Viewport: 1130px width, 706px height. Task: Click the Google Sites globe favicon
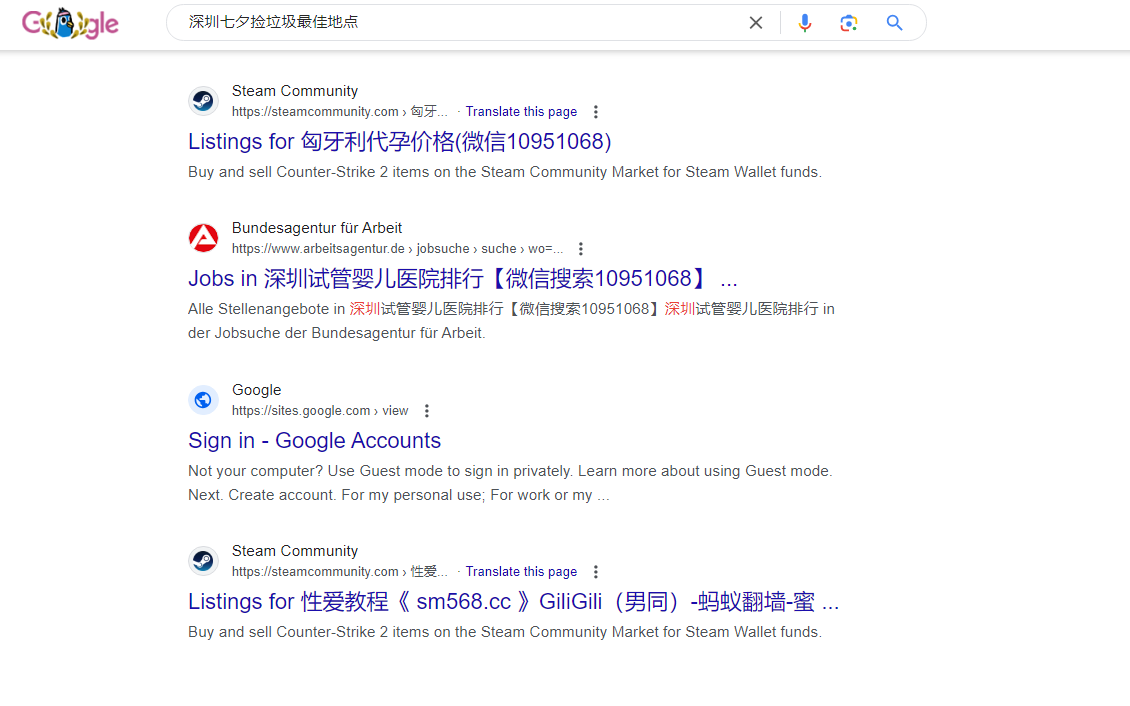tap(203, 400)
